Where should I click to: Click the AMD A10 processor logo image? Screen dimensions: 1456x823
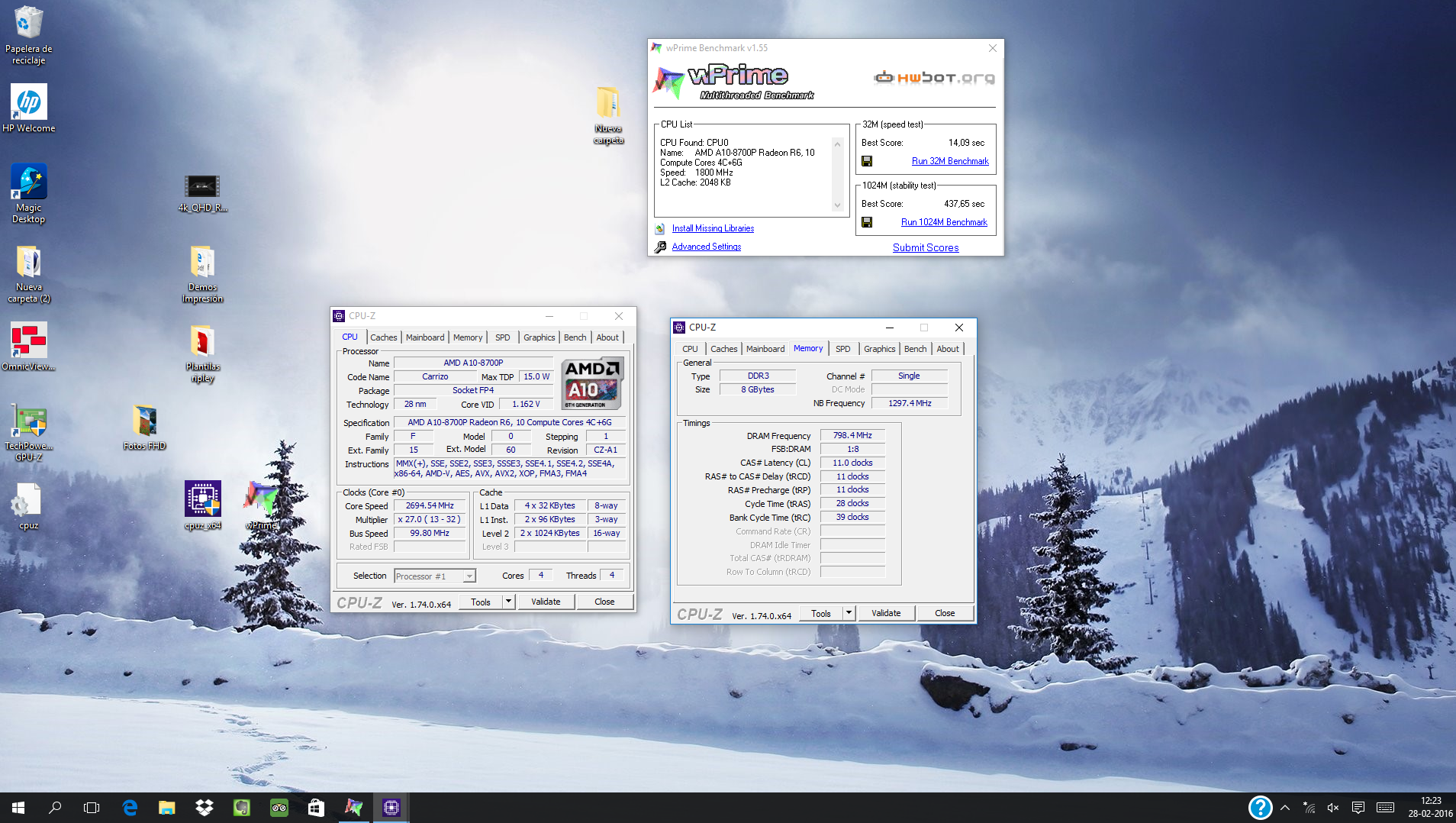pos(592,383)
